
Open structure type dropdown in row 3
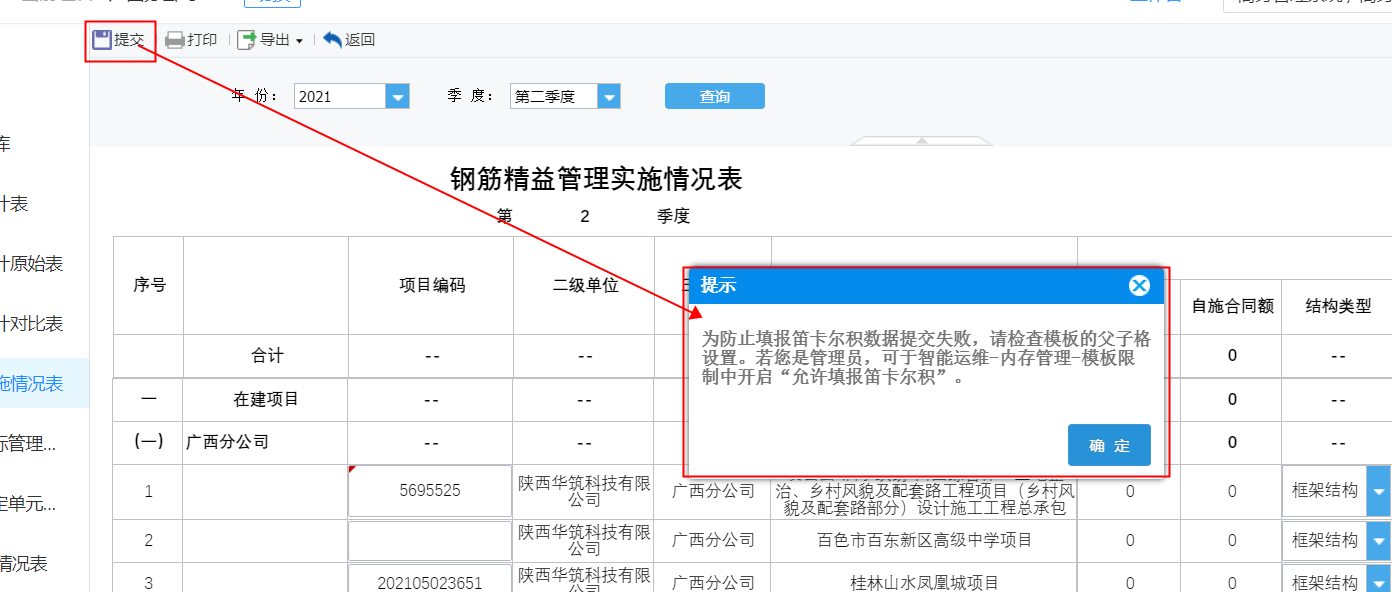pos(1379,582)
